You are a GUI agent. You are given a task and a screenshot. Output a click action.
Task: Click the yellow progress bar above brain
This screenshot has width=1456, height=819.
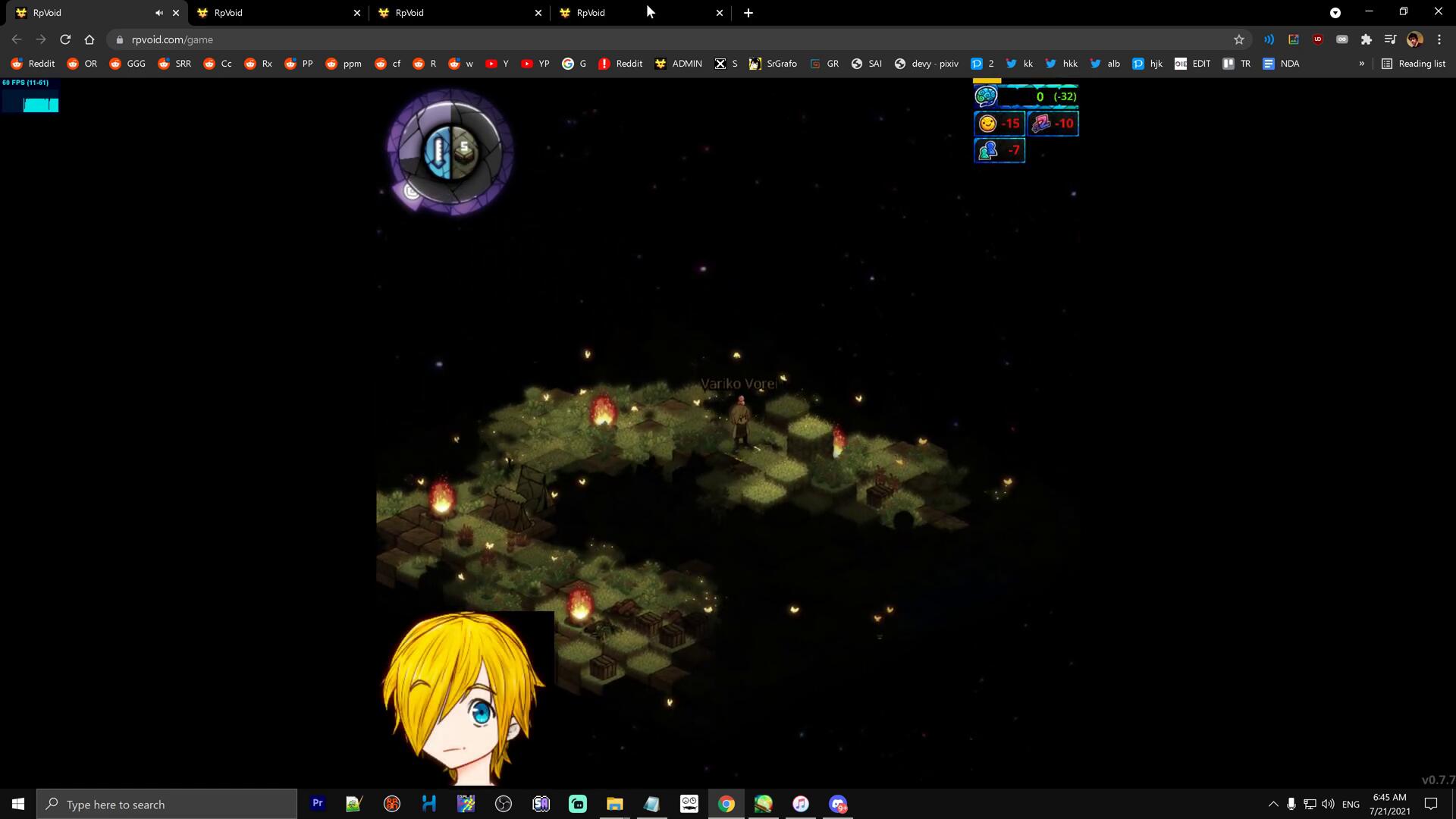pos(987,80)
